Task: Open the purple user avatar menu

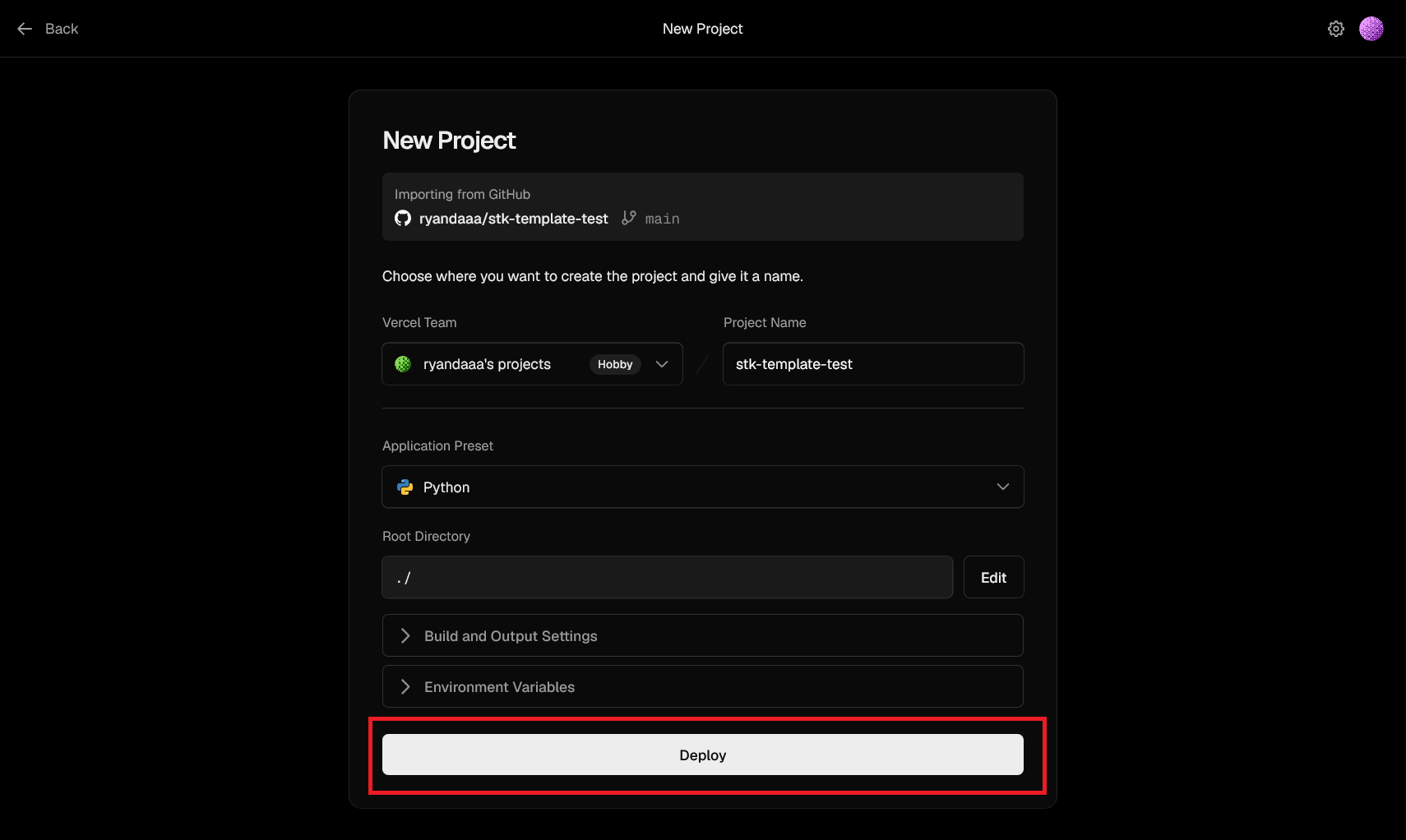Action: pos(1371,29)
